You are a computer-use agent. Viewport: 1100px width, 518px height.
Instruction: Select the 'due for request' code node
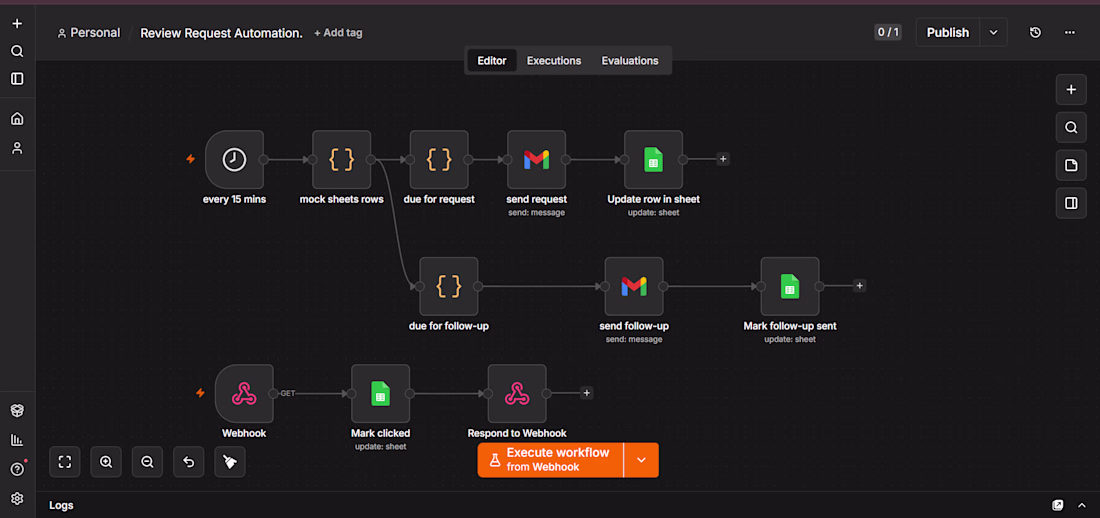(439, 159)
